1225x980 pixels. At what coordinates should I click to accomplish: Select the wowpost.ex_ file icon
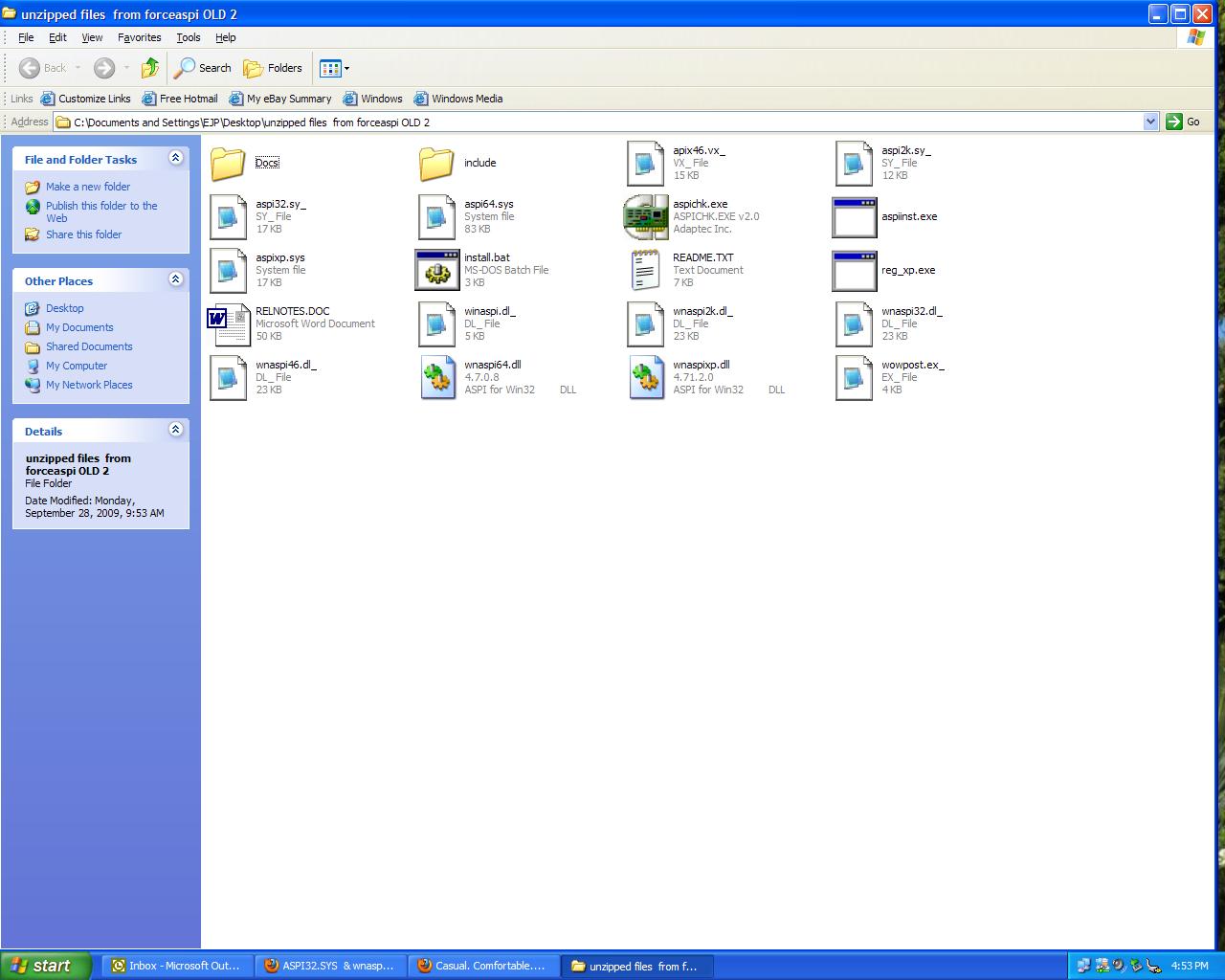pos(854,378)
